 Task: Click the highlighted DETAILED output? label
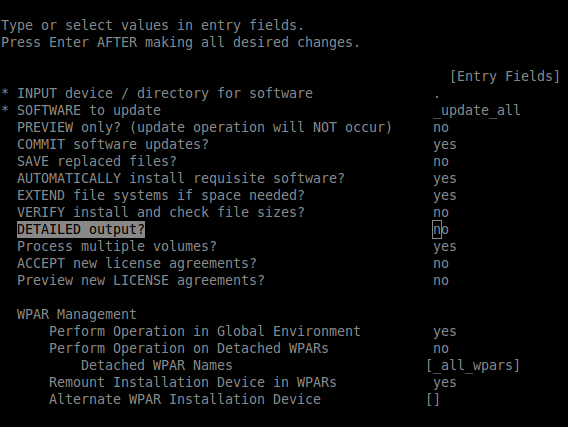[x=81, y=230]
